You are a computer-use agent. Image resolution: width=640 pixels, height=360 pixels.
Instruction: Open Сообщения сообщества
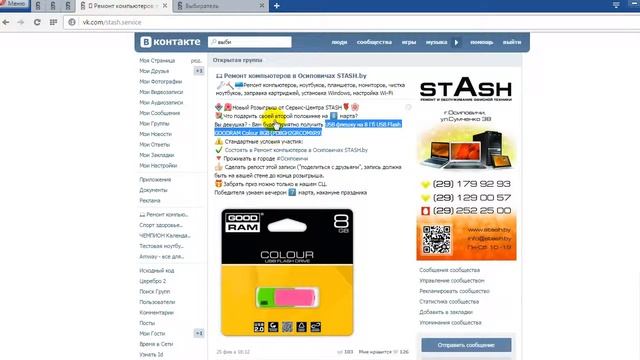[x=449, y=270]
